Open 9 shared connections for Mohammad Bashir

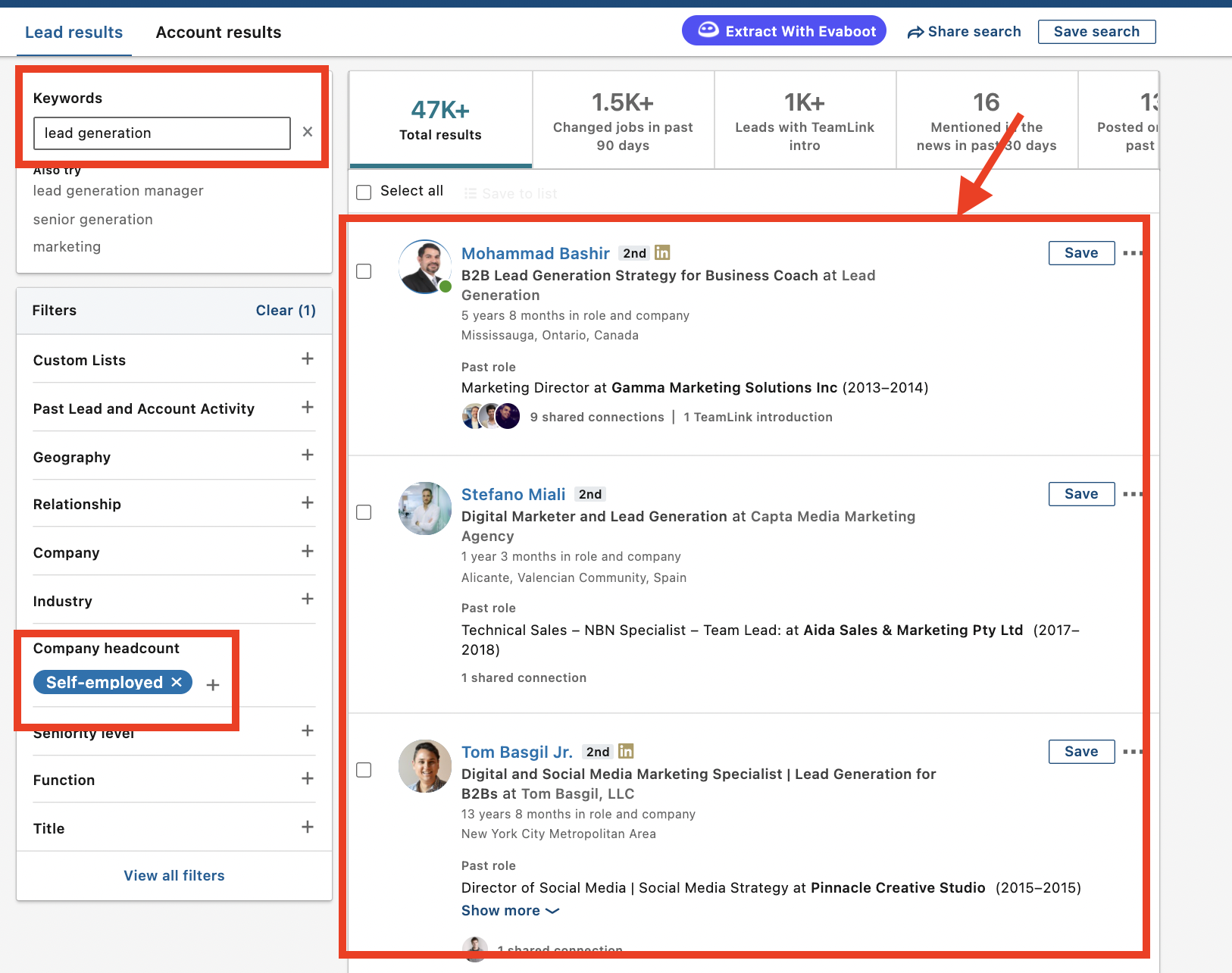597,417
